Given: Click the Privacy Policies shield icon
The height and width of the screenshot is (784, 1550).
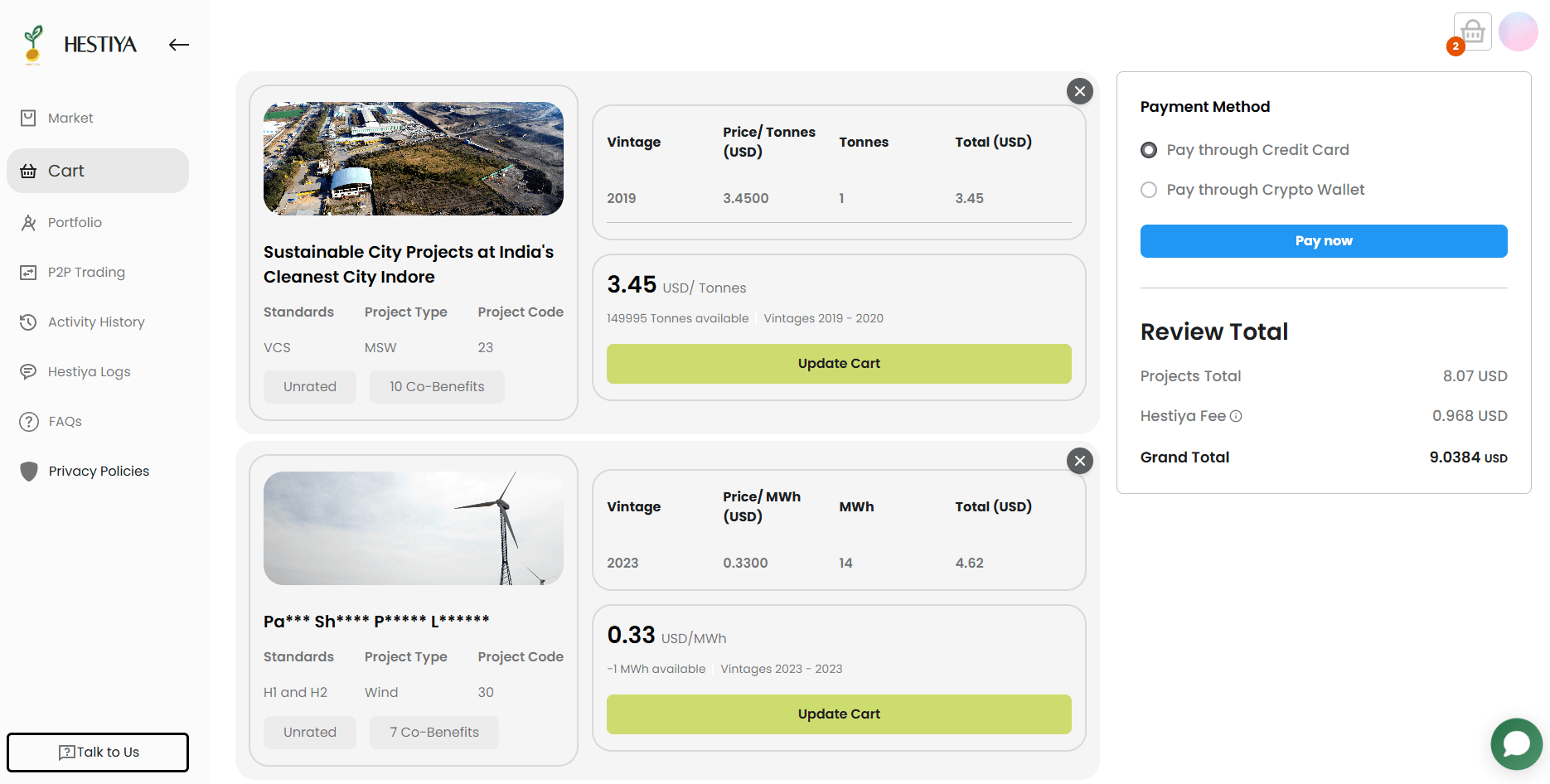Looking at the screenshot, I should (29, 471).
